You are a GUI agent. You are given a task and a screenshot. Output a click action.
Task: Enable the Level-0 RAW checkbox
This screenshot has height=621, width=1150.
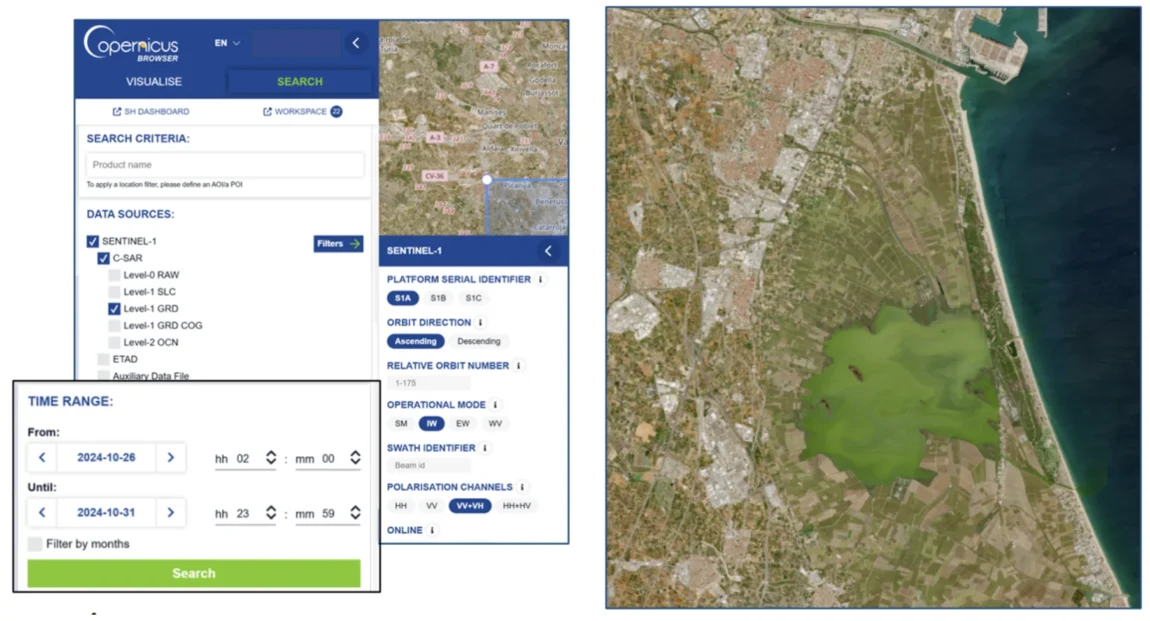(x=114, y=275)
